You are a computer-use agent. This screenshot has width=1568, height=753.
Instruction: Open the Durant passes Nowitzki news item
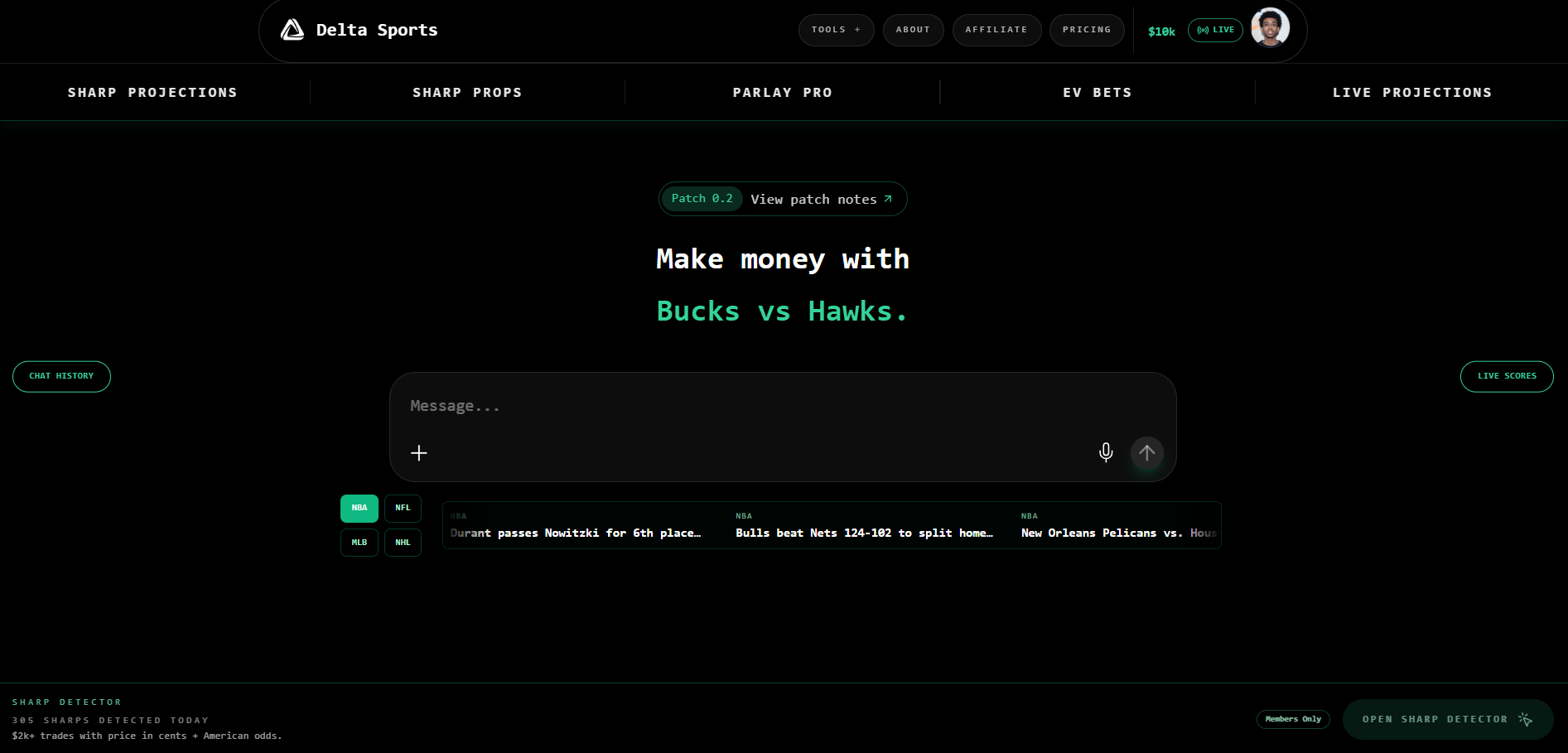point(576,526)
